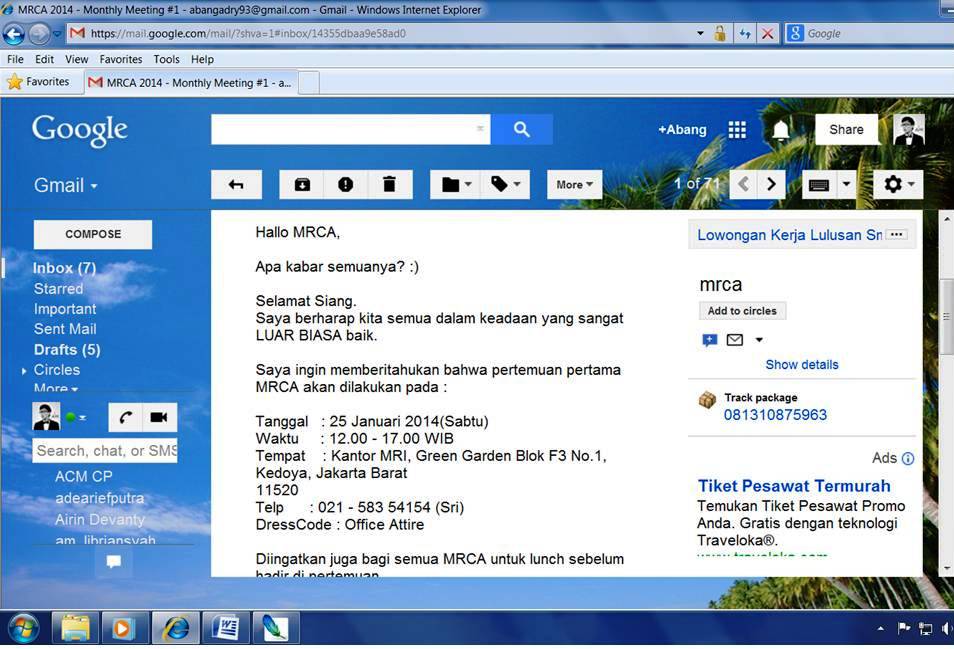Image resolution: width=954 pixels, height=649 pixels.
Task: Open Microsoft Word from the taskbar
Action: 225,628
